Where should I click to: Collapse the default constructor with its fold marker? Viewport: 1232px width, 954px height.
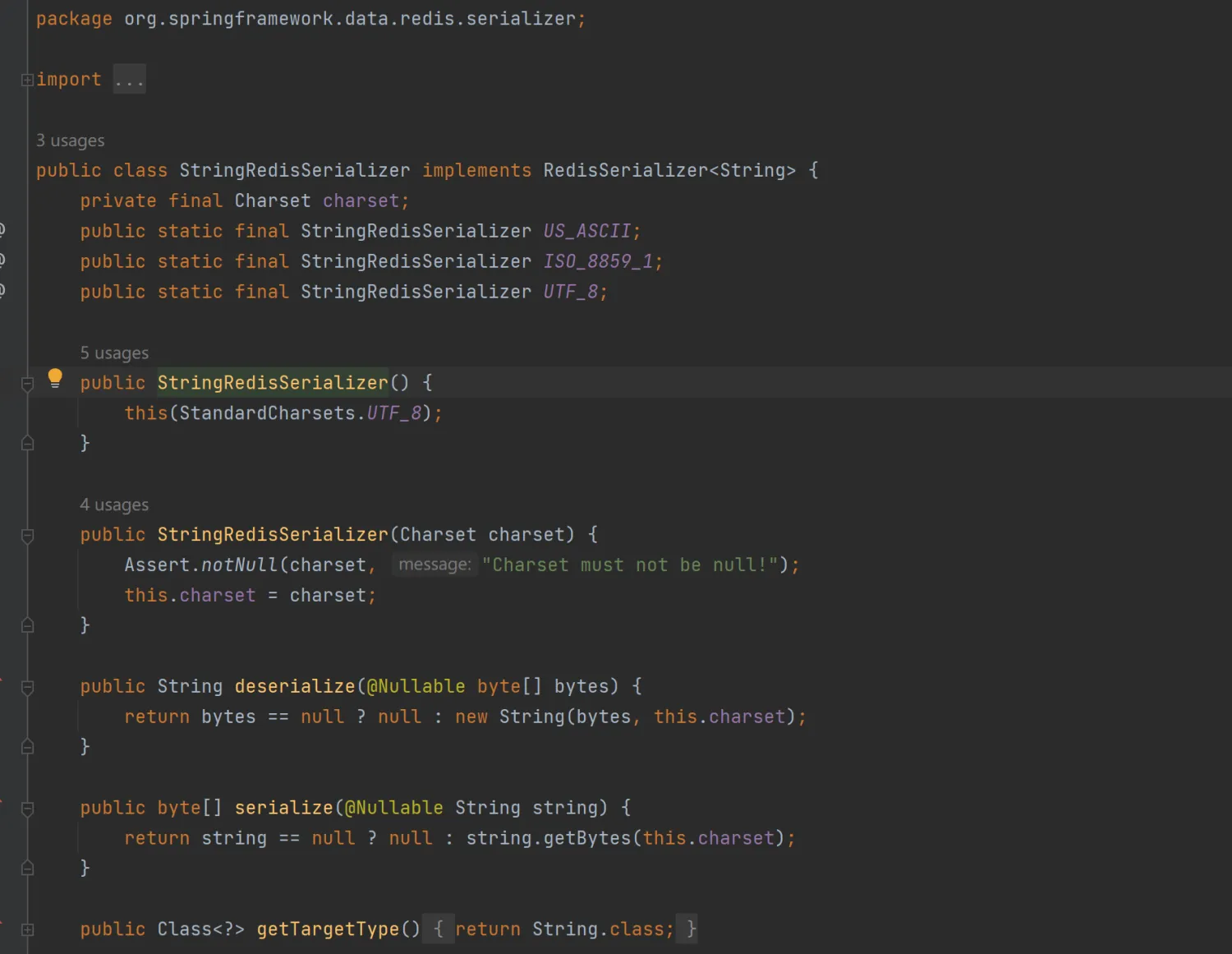point(27,383)
